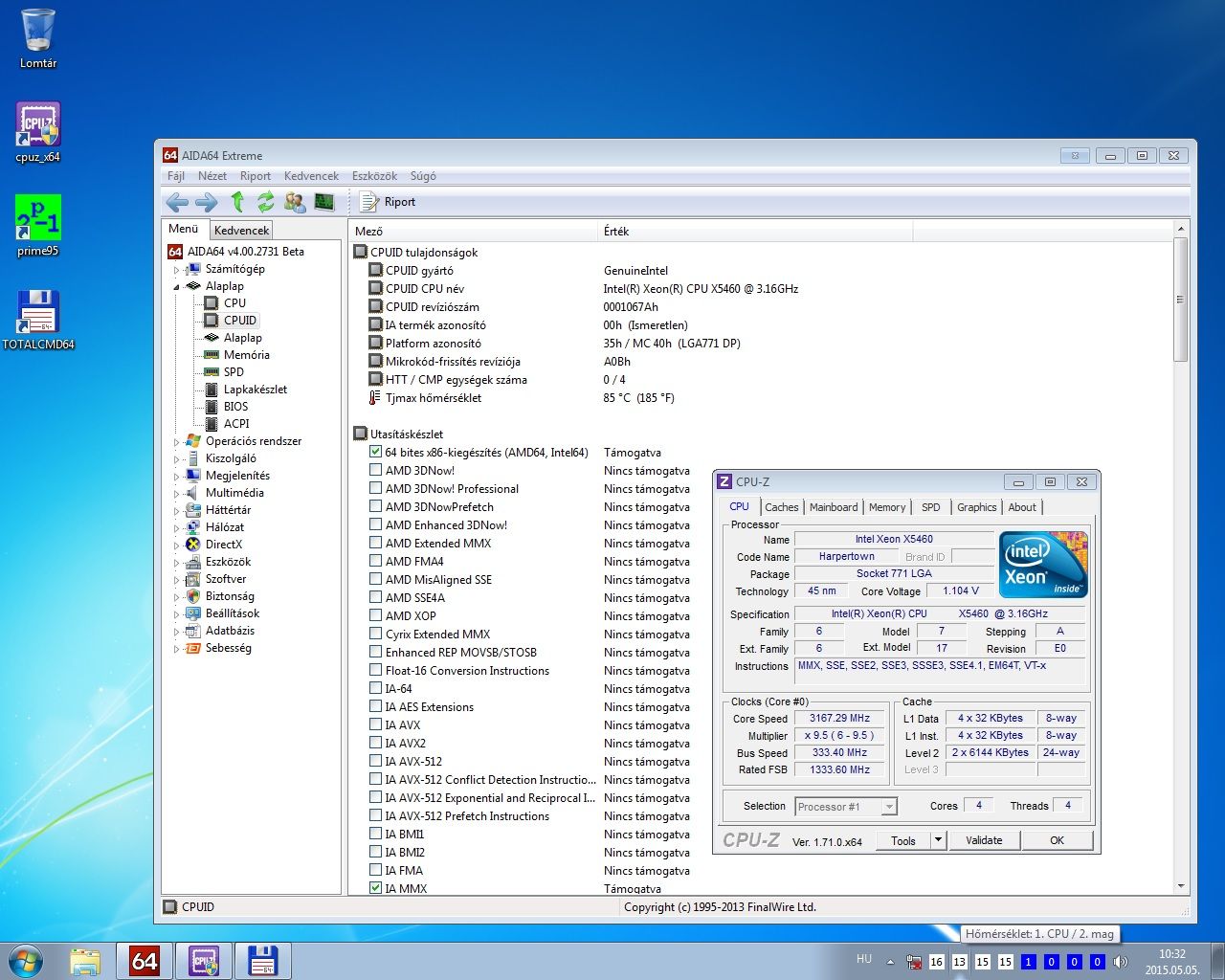Toggle the Cyrix Extended MMX checkbox

376,634
